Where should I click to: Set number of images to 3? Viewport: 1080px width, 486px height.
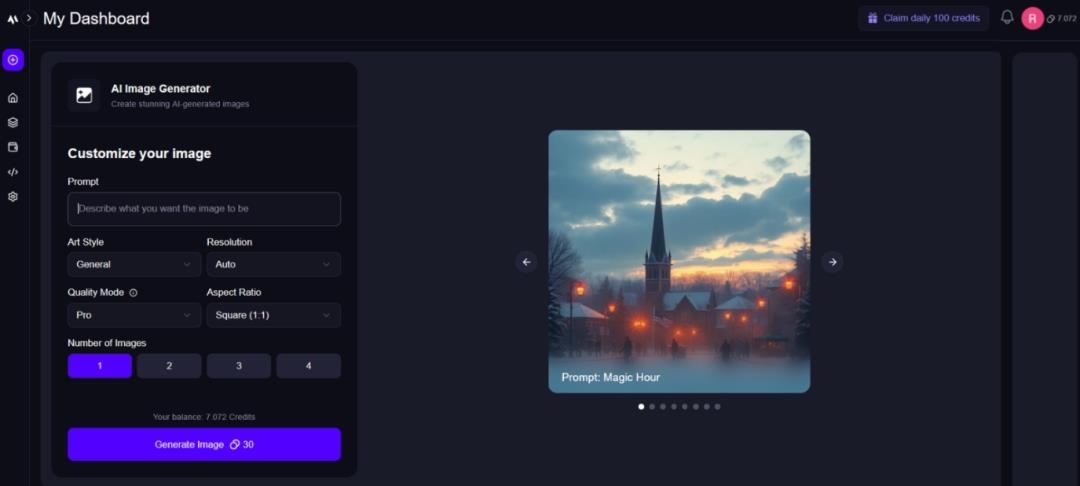239,366
